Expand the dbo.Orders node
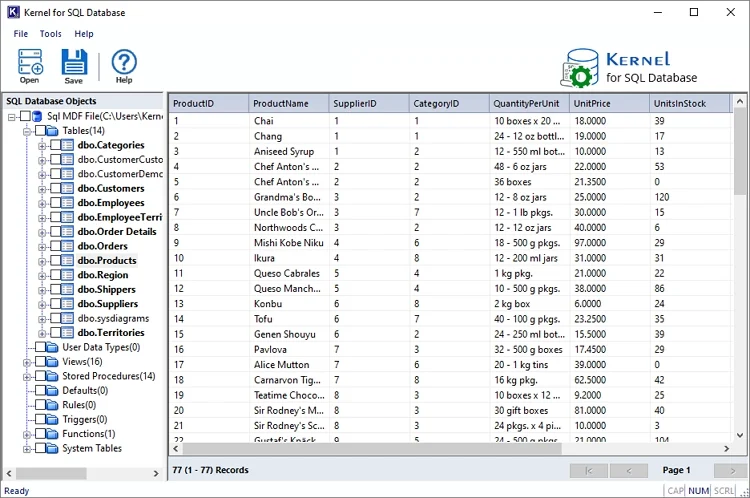The width and height of the screenshot is (750, 498). tap(42, 247)
